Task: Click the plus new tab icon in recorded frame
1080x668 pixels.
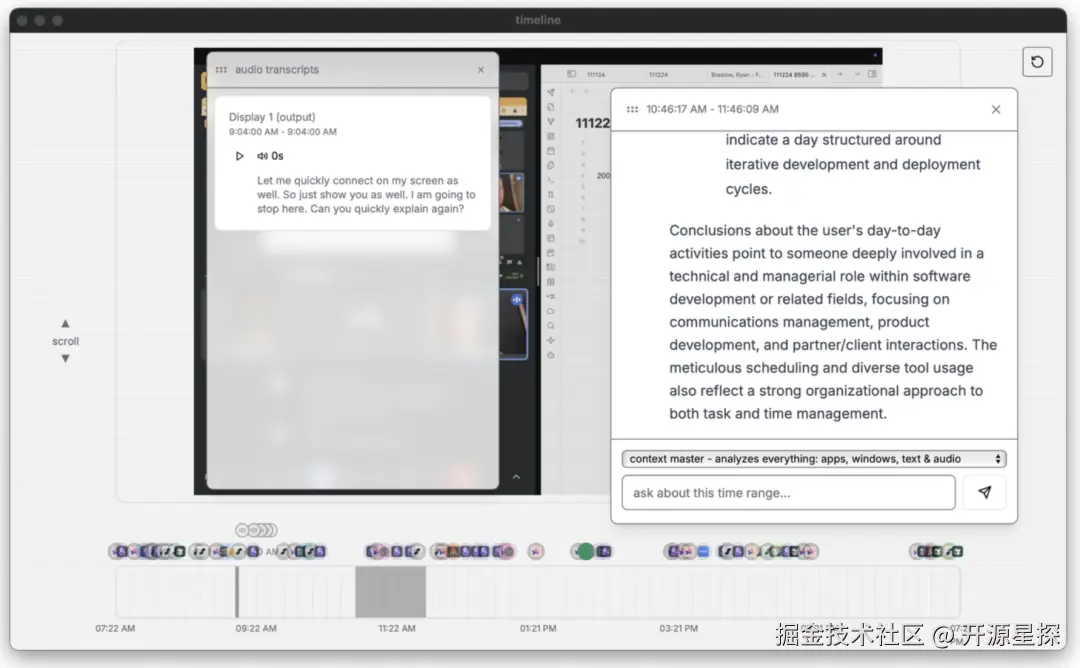Action: [x=840, y=74]
